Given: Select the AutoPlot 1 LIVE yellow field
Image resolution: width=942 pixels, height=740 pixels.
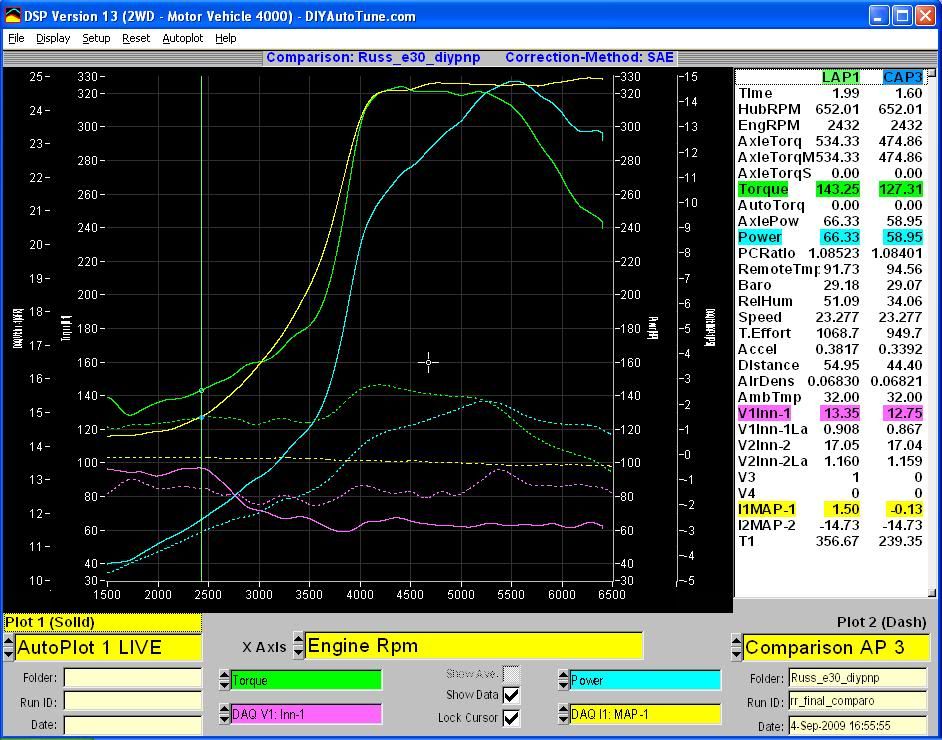Looking at the screenshot, I should 108,647.
